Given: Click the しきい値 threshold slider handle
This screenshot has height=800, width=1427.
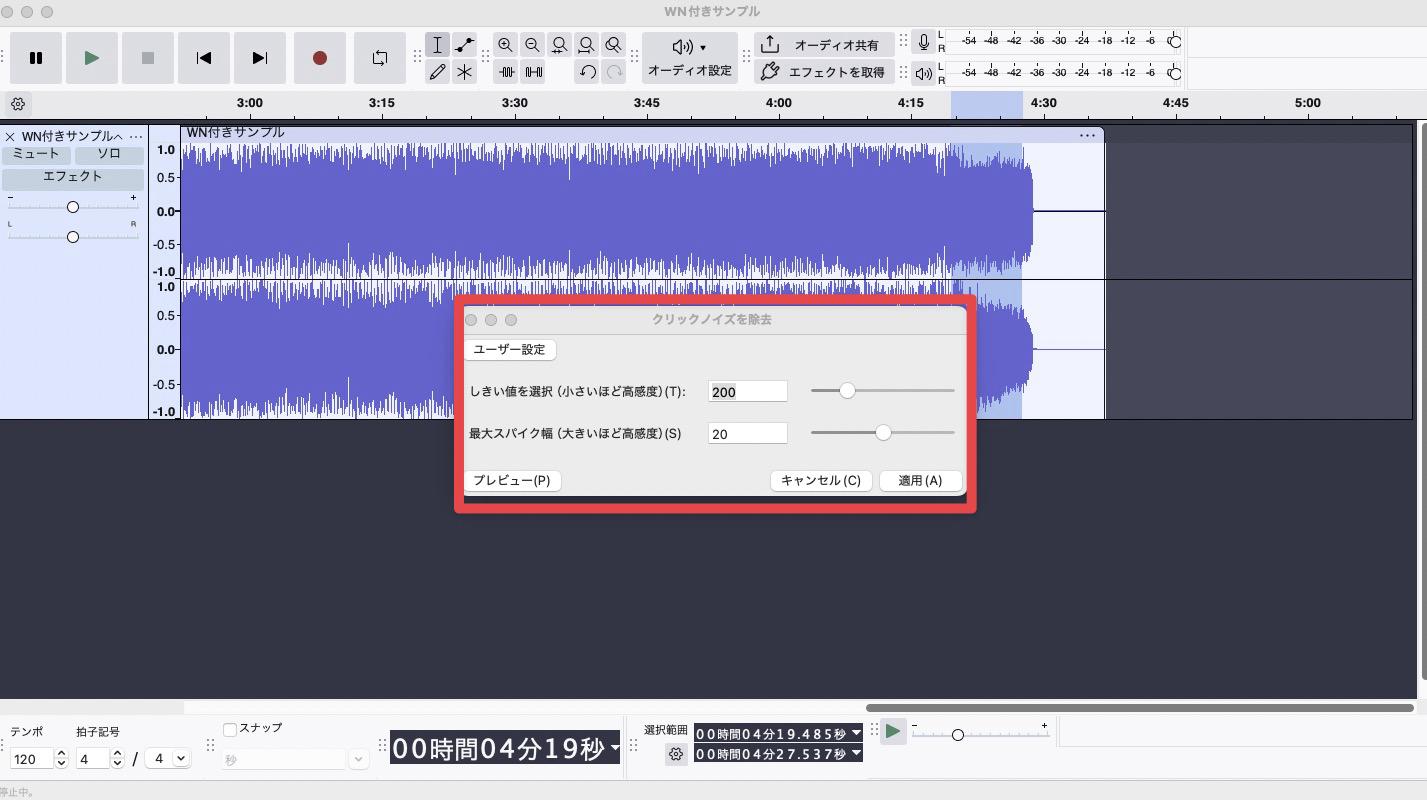Looking at the screenshot, I should 847,391.
